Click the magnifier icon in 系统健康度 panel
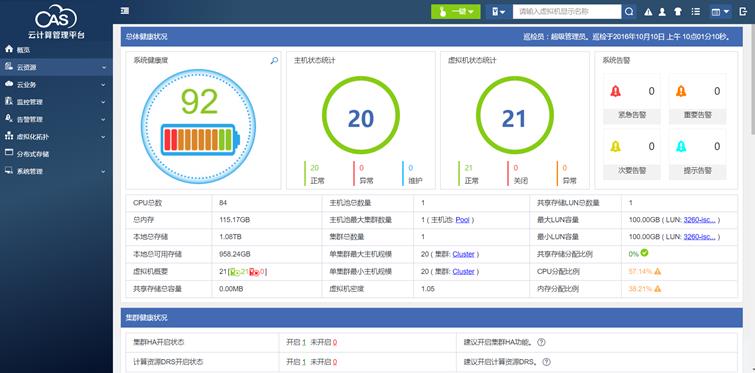Viewport: 755px width, 373px height. pyautogui.click(x=274, y=61)
